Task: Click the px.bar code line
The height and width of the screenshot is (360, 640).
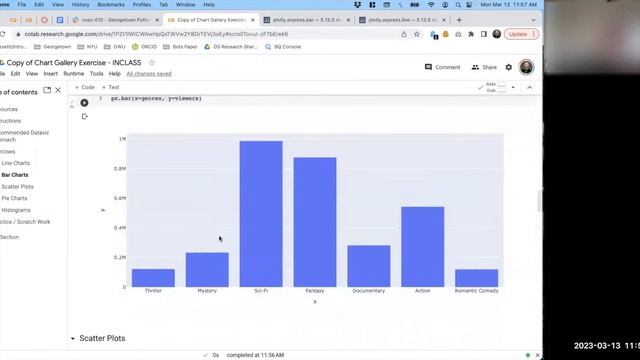Action: click(x=156, y=98)
